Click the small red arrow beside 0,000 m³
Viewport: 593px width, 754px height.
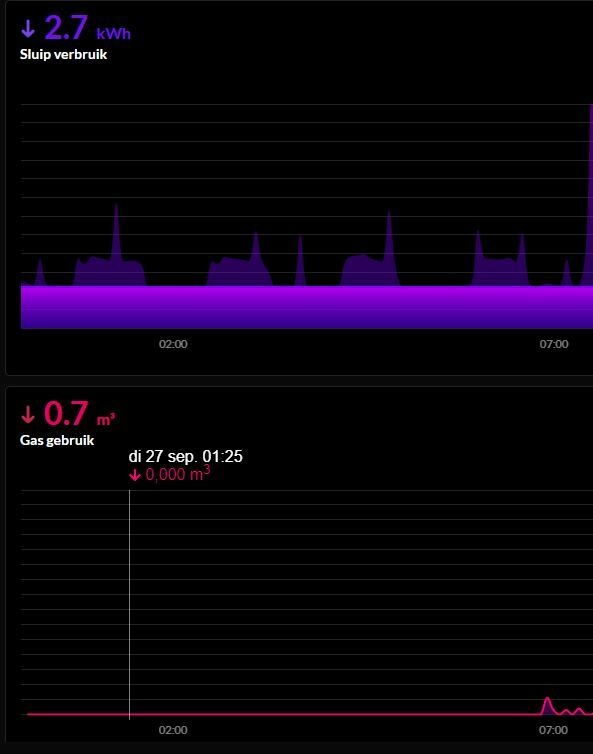tap(135, 476)
